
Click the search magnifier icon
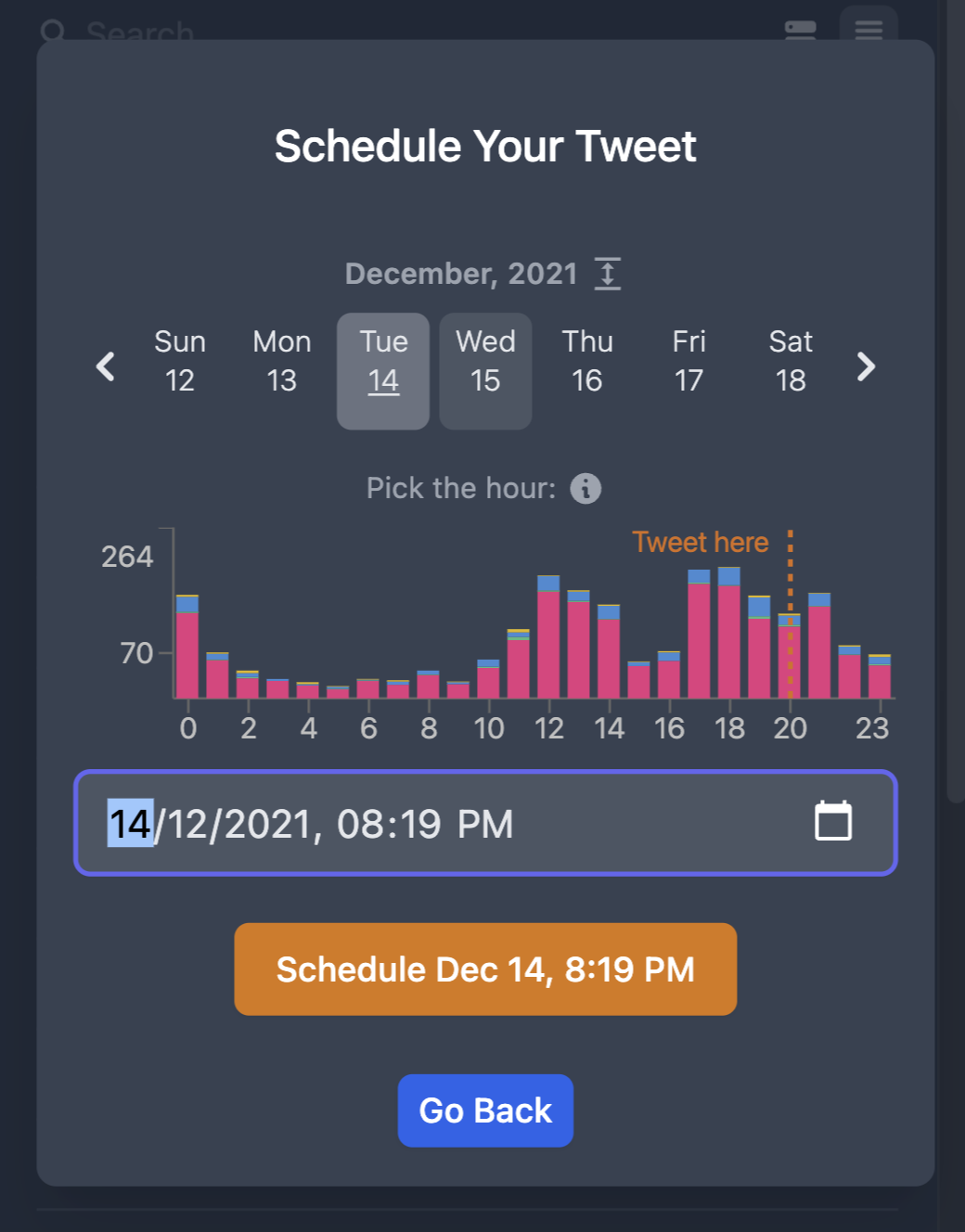pyautogui.click(x=55, y=31)
